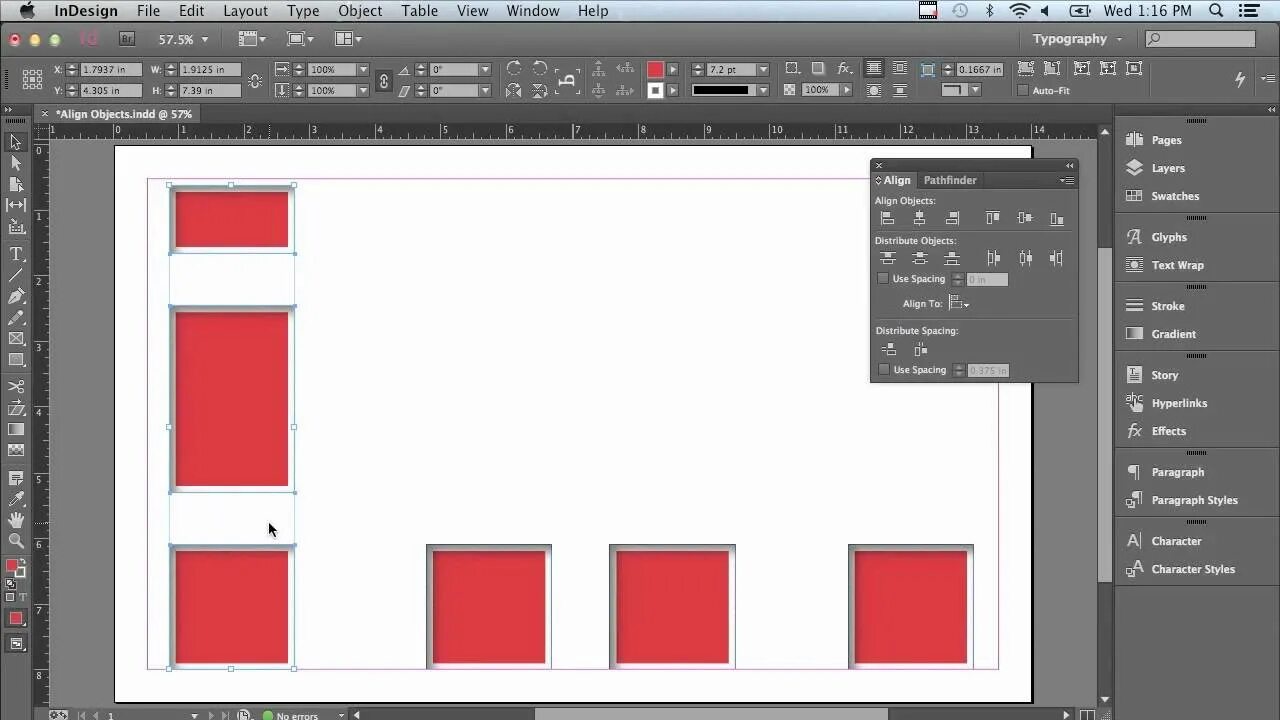1280x720 pixels.
Task: Select the Type tool
Action: [x=16, y=254]
